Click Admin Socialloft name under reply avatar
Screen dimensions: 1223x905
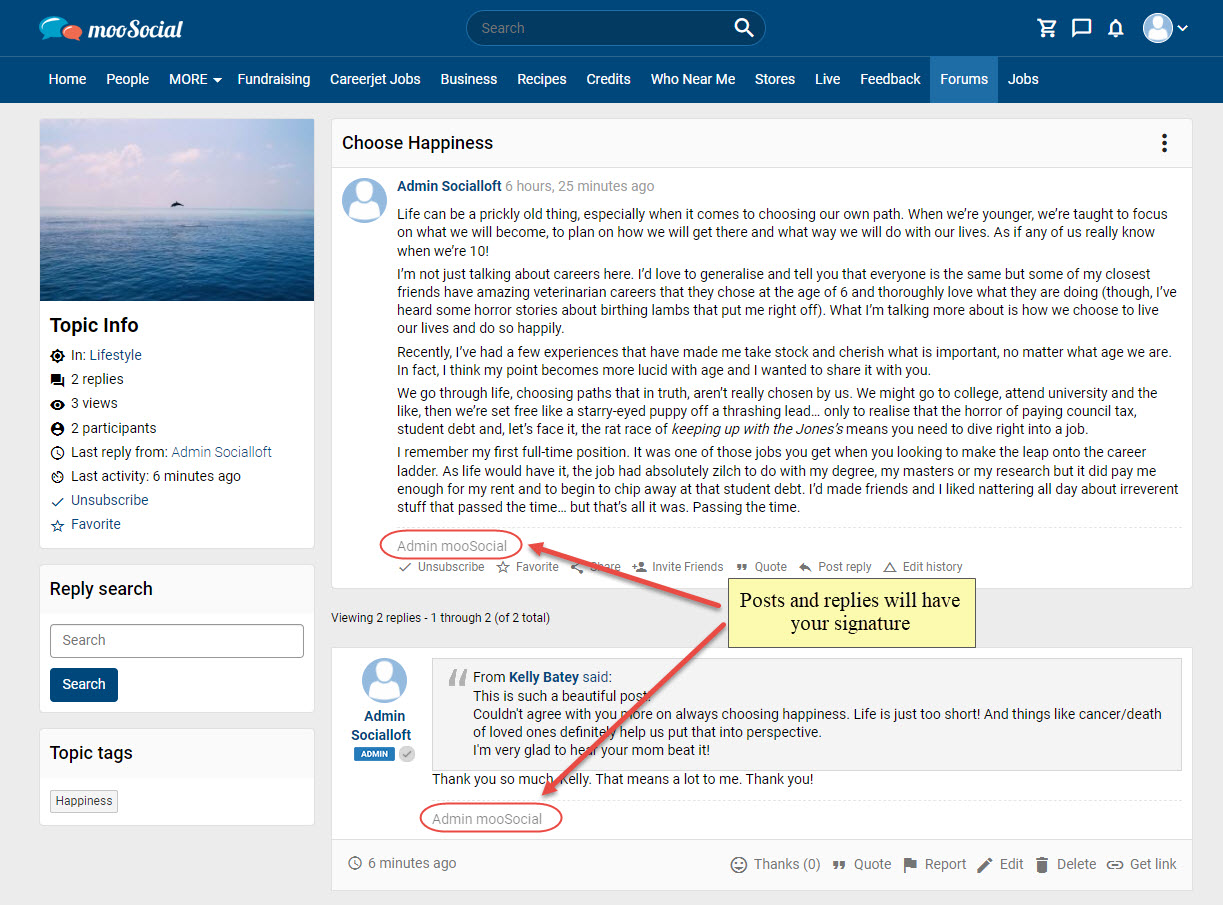pos(384,725)
